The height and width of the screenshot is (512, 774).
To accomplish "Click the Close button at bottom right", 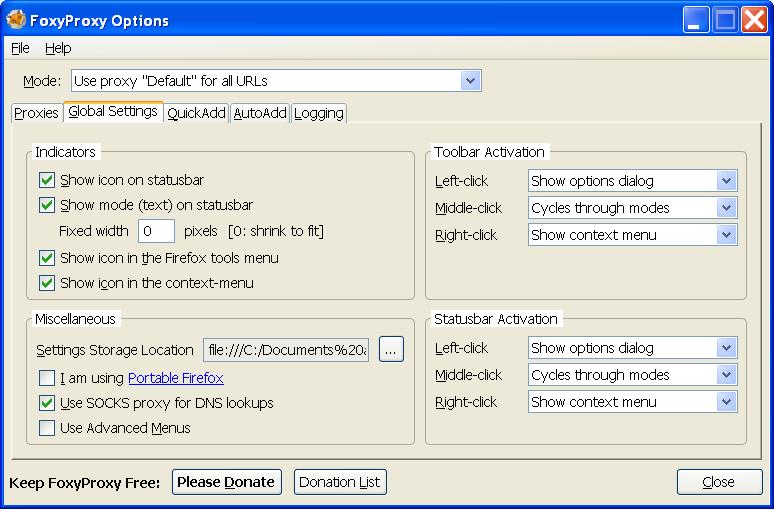I will 720,482.
